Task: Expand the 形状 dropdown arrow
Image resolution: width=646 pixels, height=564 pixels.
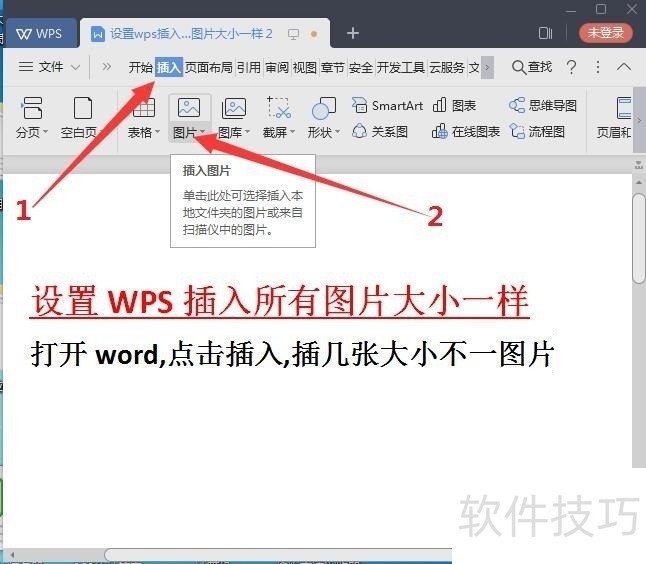Action: point(337,132)
